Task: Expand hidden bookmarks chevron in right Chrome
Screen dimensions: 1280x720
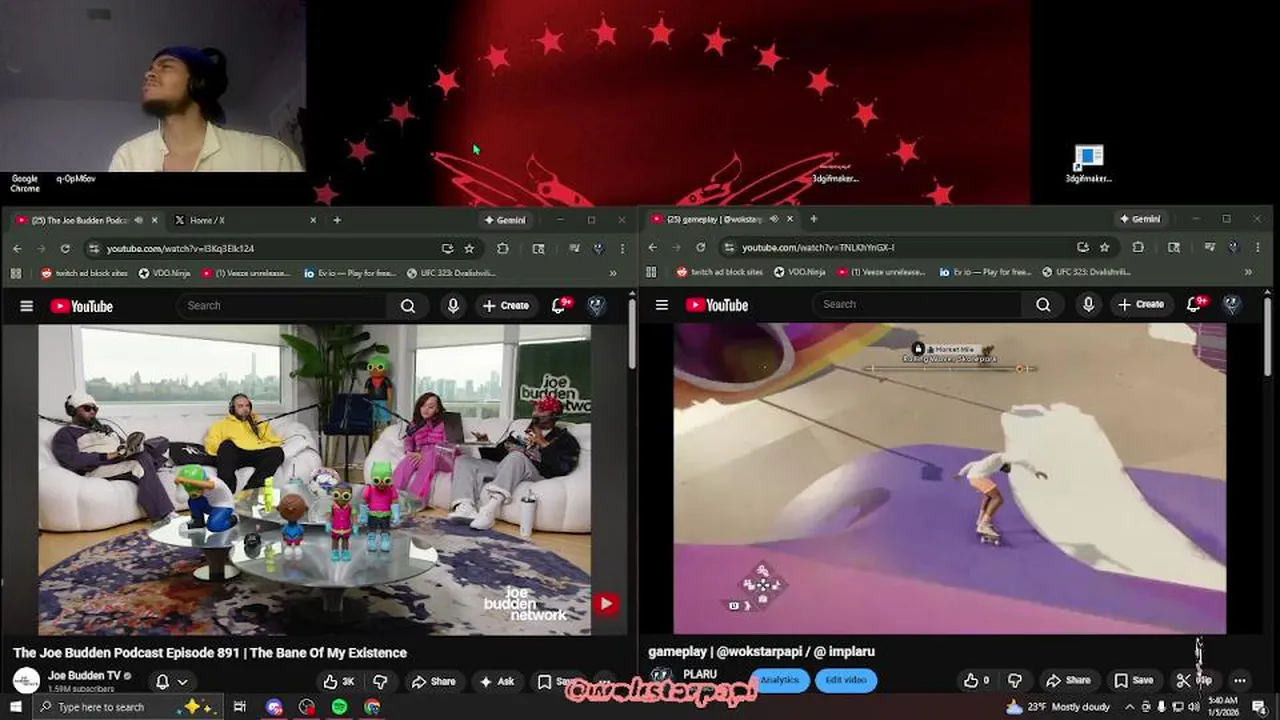Action: coord(1248,272)
